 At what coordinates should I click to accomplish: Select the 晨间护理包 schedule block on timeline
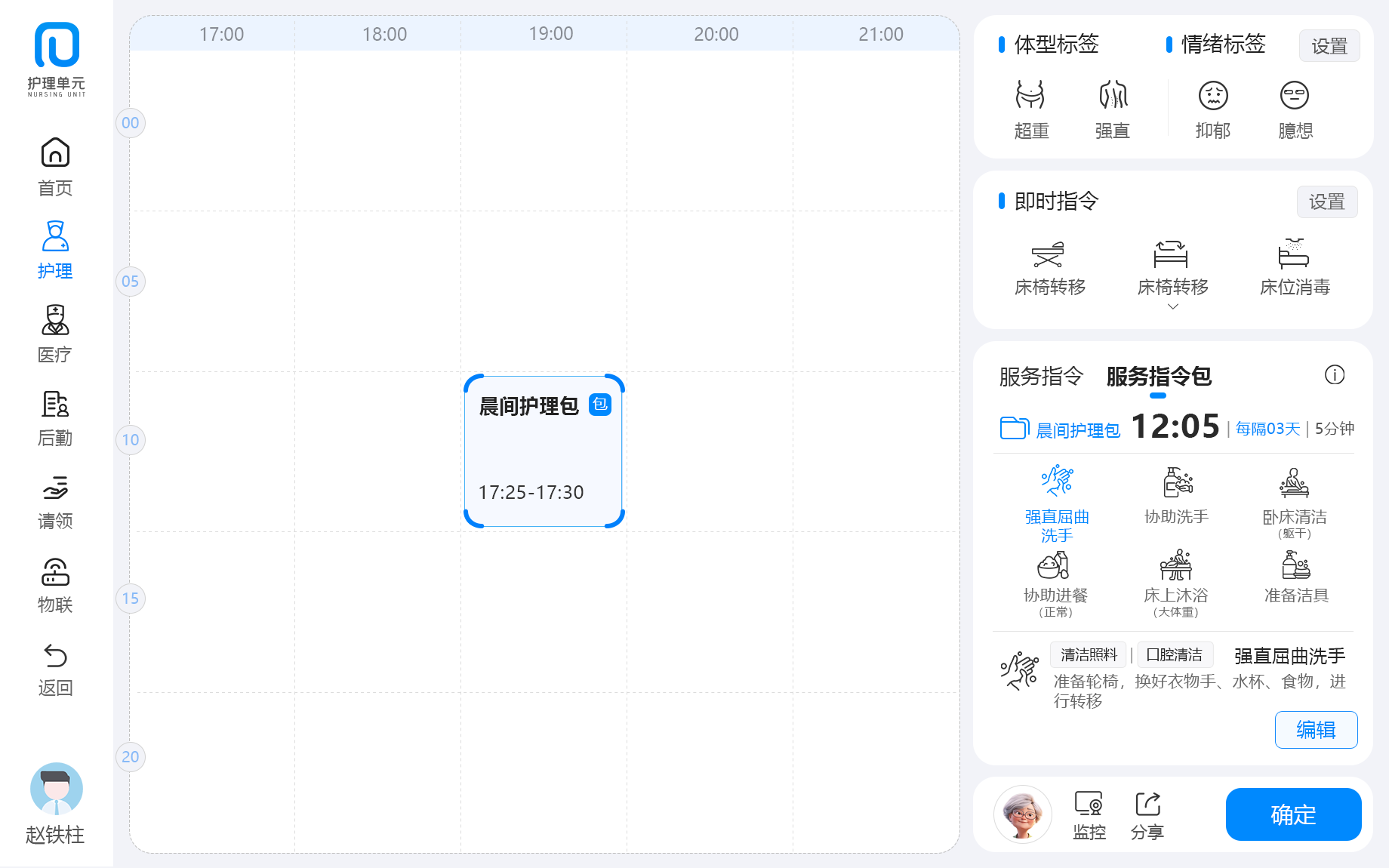(x=544, y=451)
